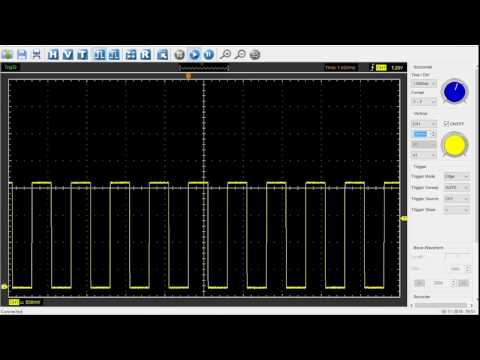Viewport: 480px width, 360px height.
Task: Click the horizontal scrollbar under the side panel
Action: [441, 305]
